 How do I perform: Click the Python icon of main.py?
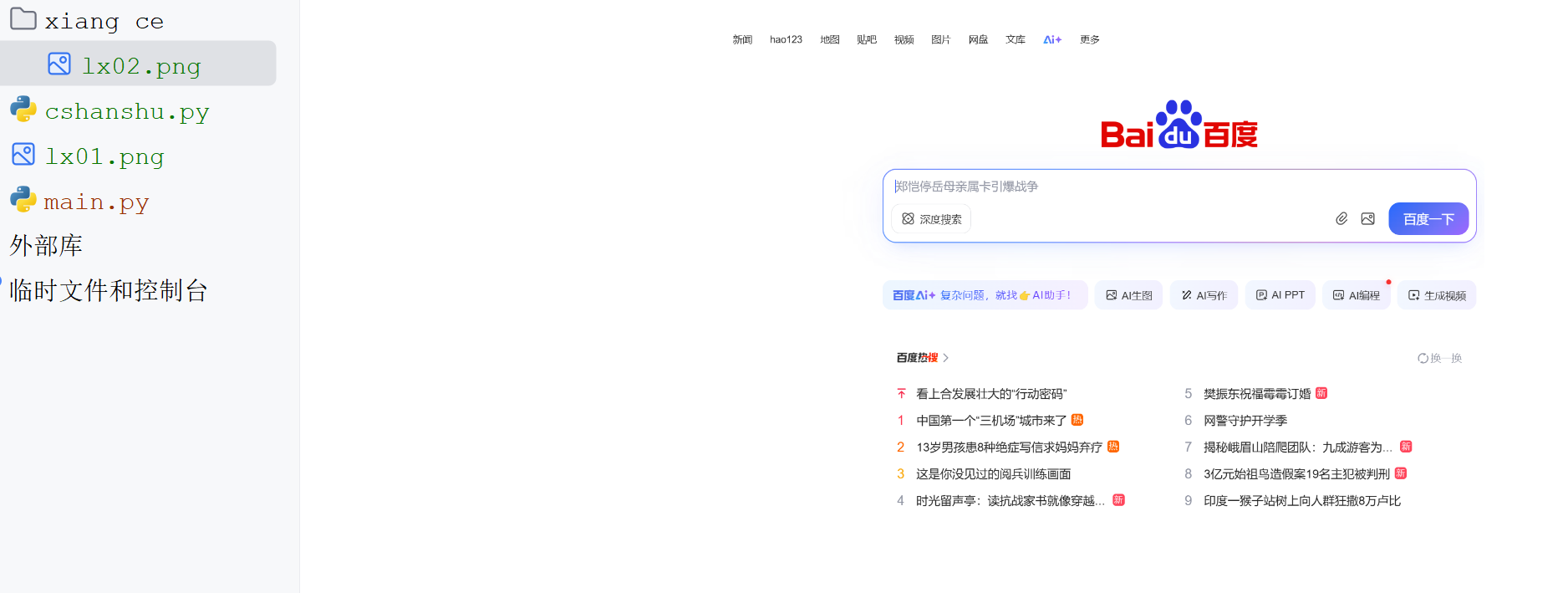(23, 199)
